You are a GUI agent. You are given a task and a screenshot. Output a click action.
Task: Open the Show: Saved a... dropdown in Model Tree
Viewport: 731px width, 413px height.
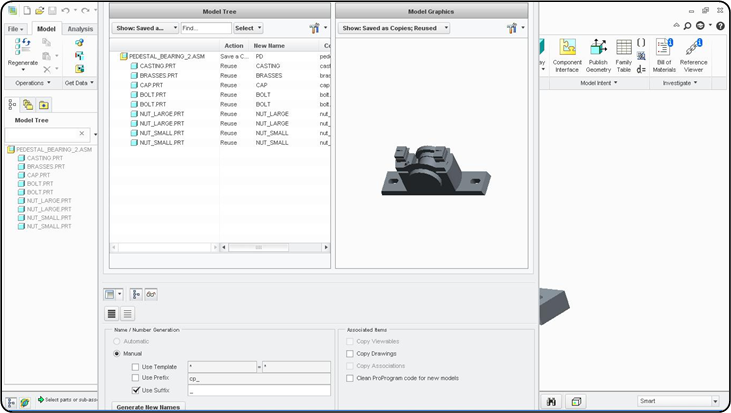[x=145, y=28]
